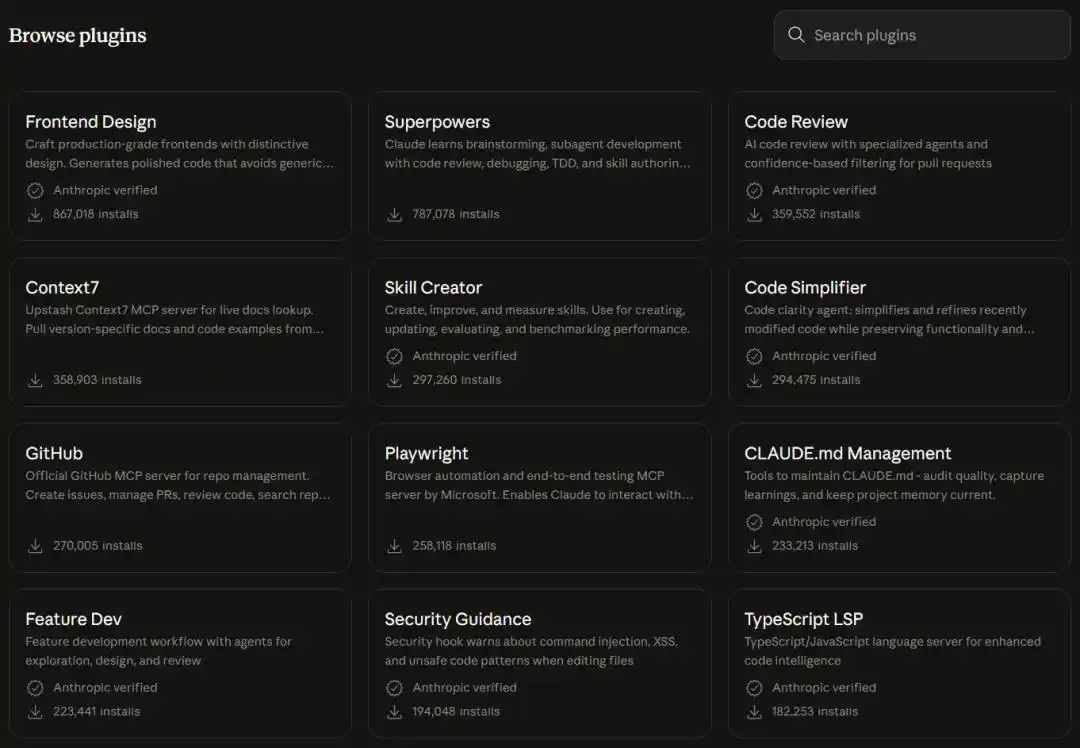Click the '294,475 installs' text

pyautogui.click(x=816, y=380)
